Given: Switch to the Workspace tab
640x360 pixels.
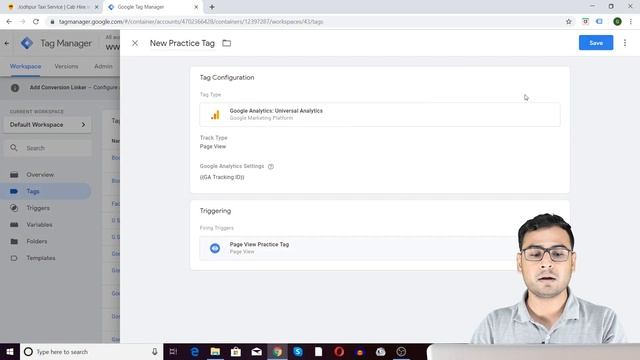Looking at the screenshot, I should (x=25, y=66).
